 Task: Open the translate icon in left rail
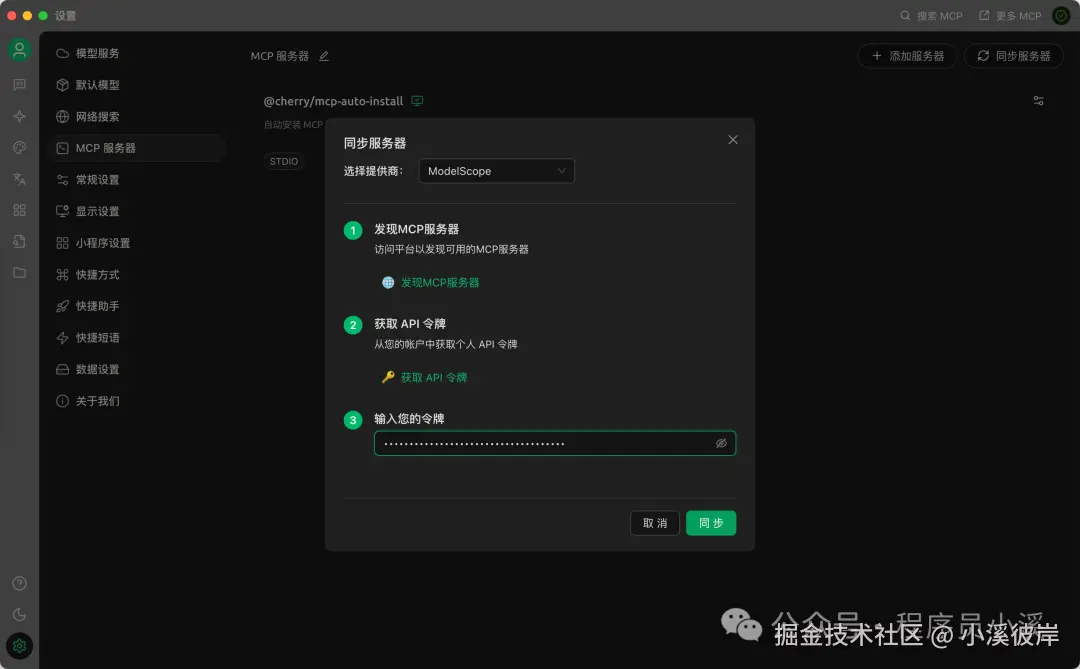click(x=19, y=179)
